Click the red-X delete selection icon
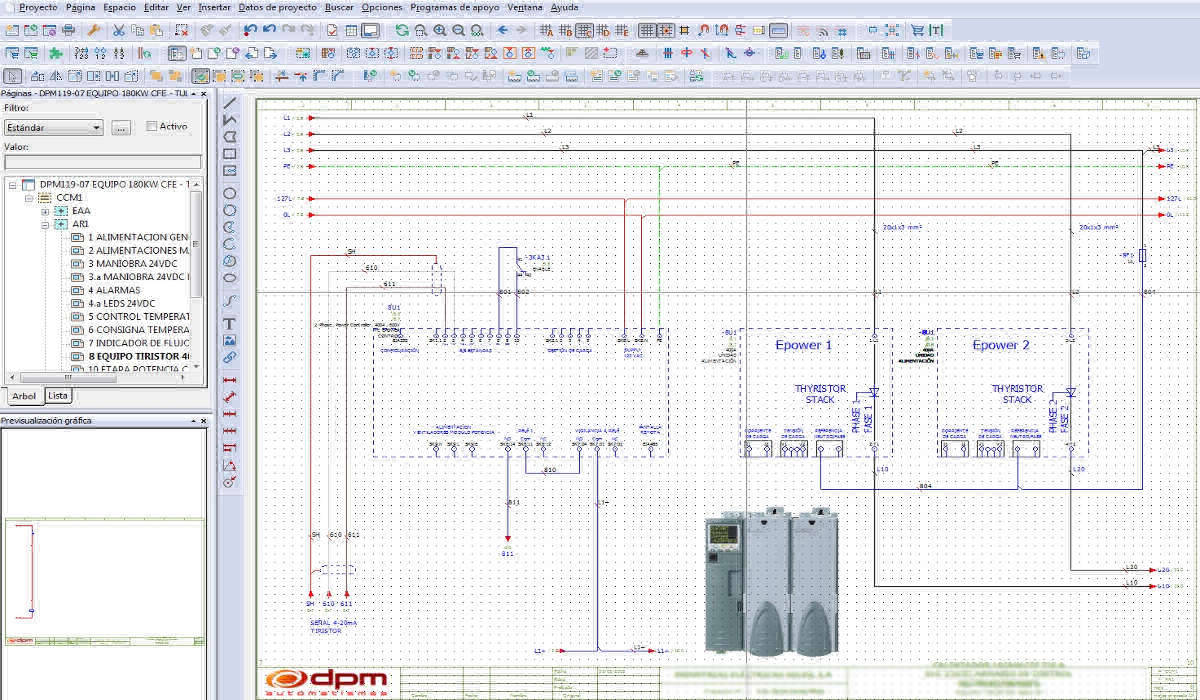The width and height of the screenshot is (1200, 700). point(180,30)
